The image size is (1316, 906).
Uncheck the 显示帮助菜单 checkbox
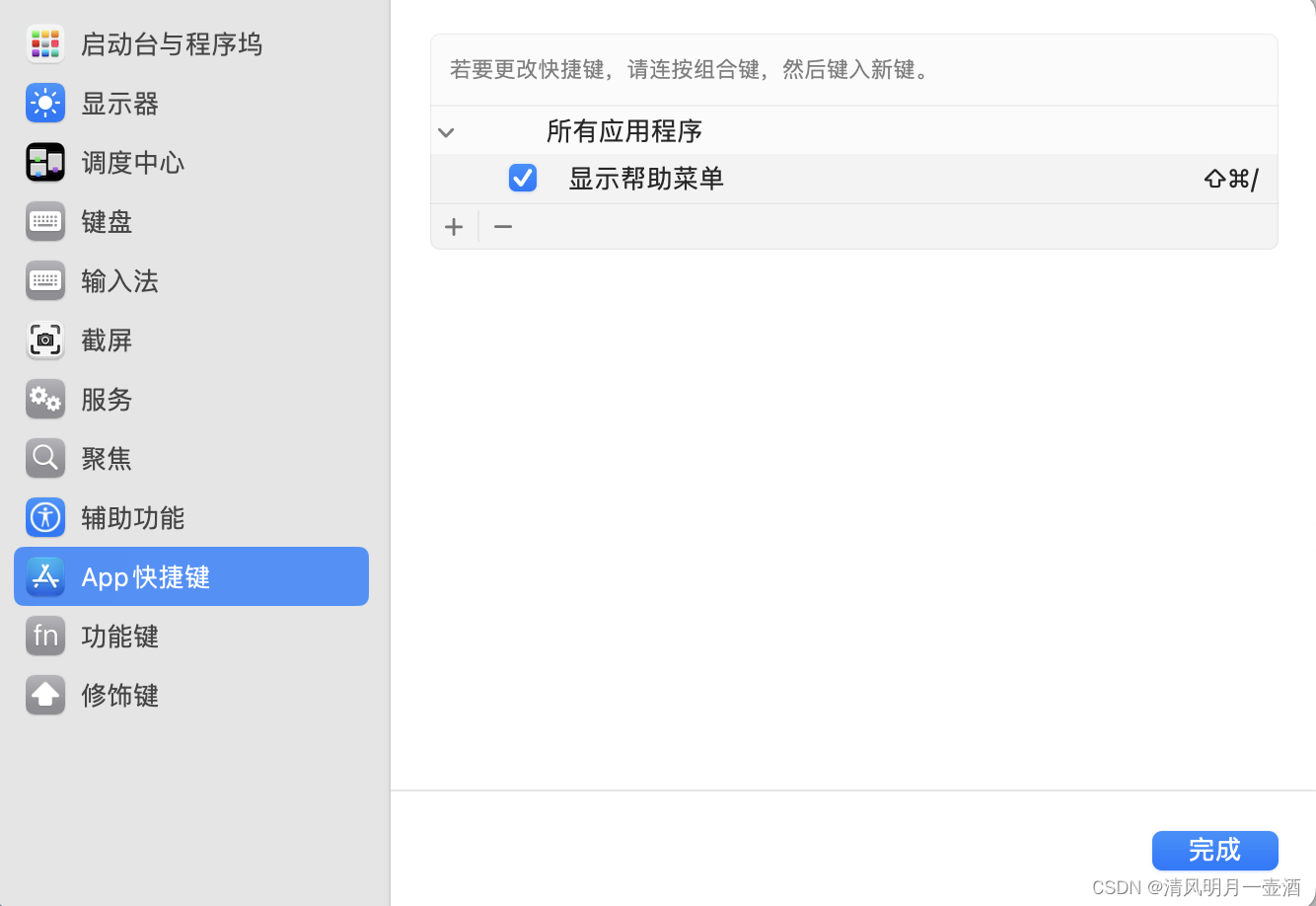[523, 178]
